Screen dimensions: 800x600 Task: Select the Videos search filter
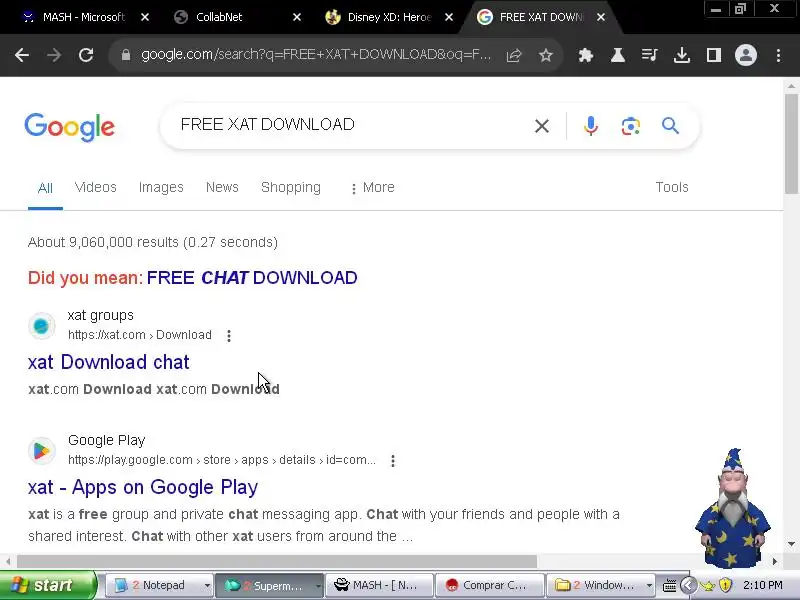point(95,187)
